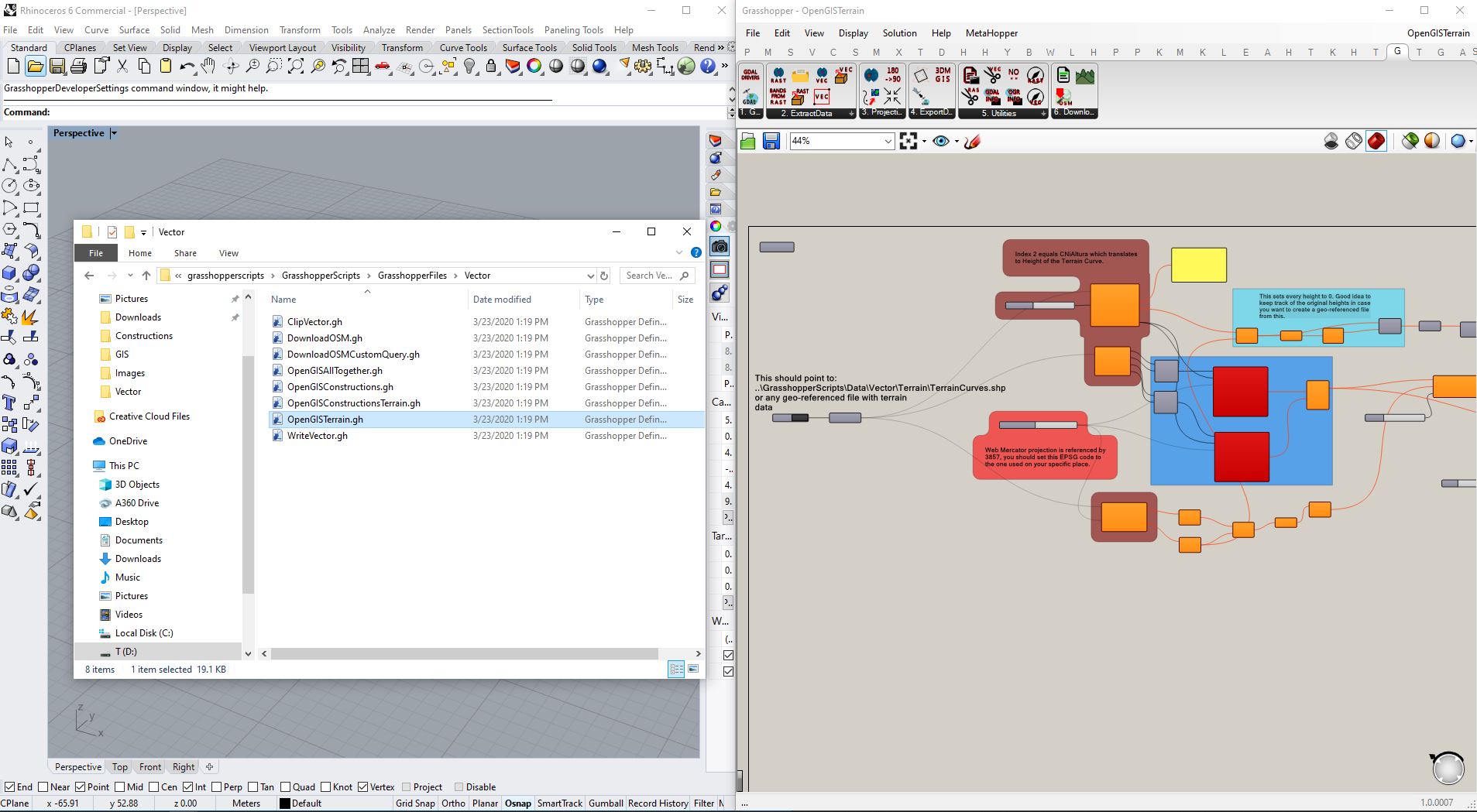The width and height of the screenshot is (1477, 812).
Task: Click Grasshopper's Save file floppy icon
Action: pos(771,141)
